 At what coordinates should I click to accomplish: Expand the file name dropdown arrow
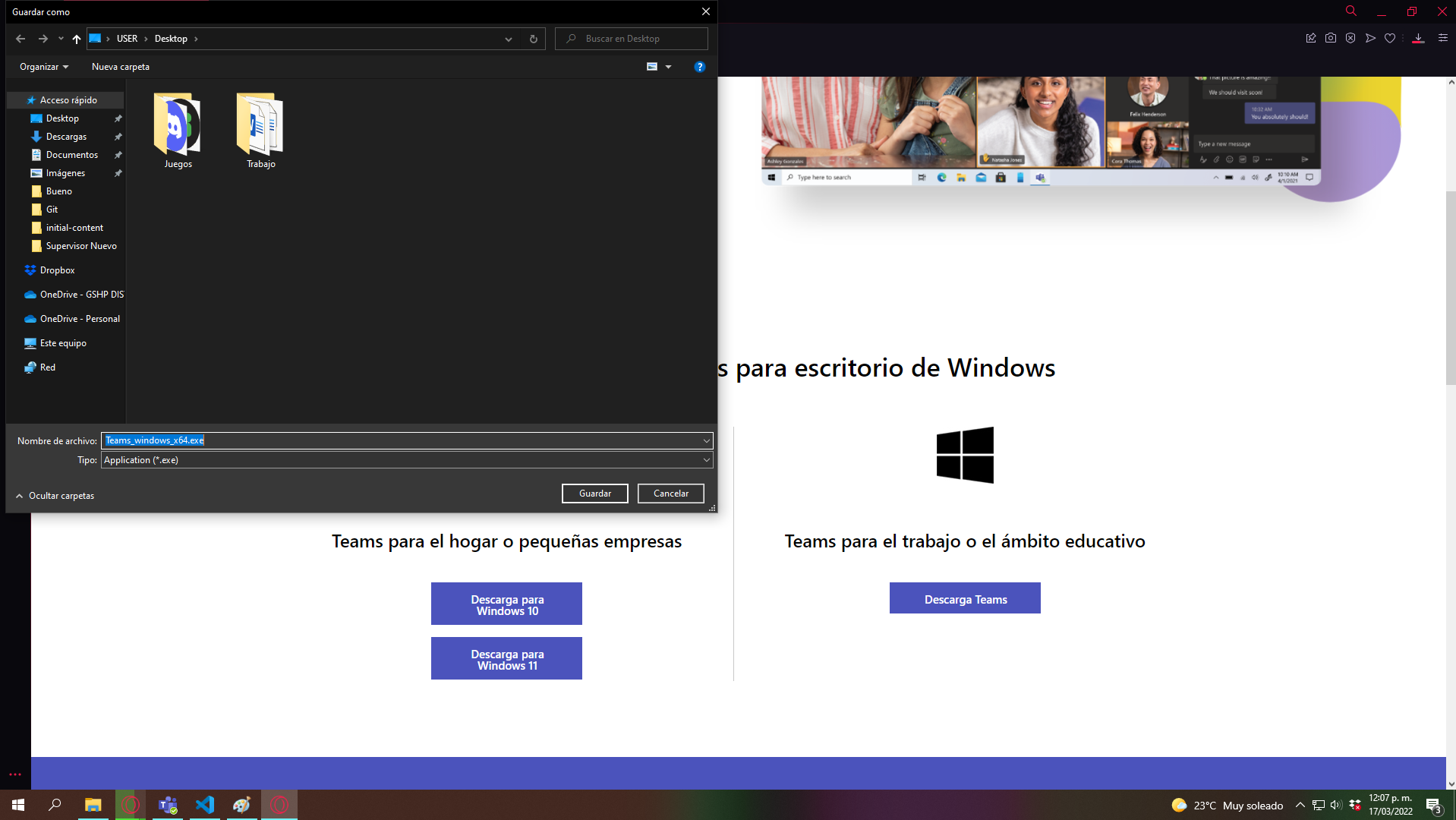(707, 440)
